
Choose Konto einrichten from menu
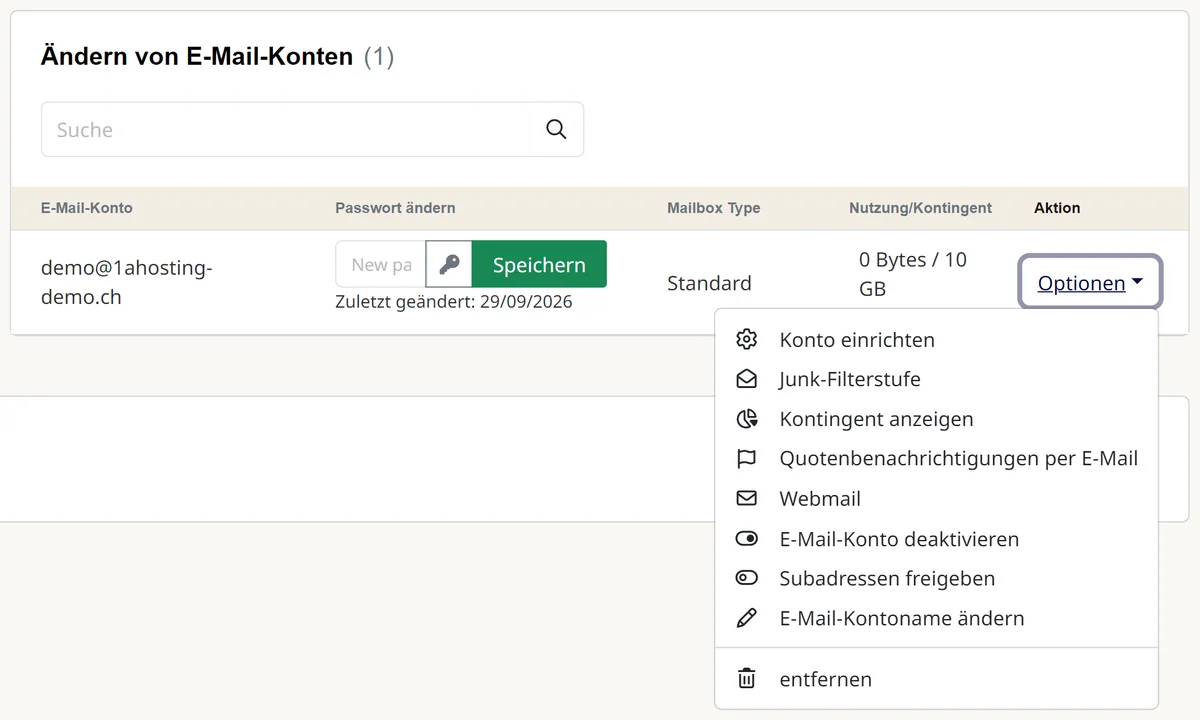(857, 340)
